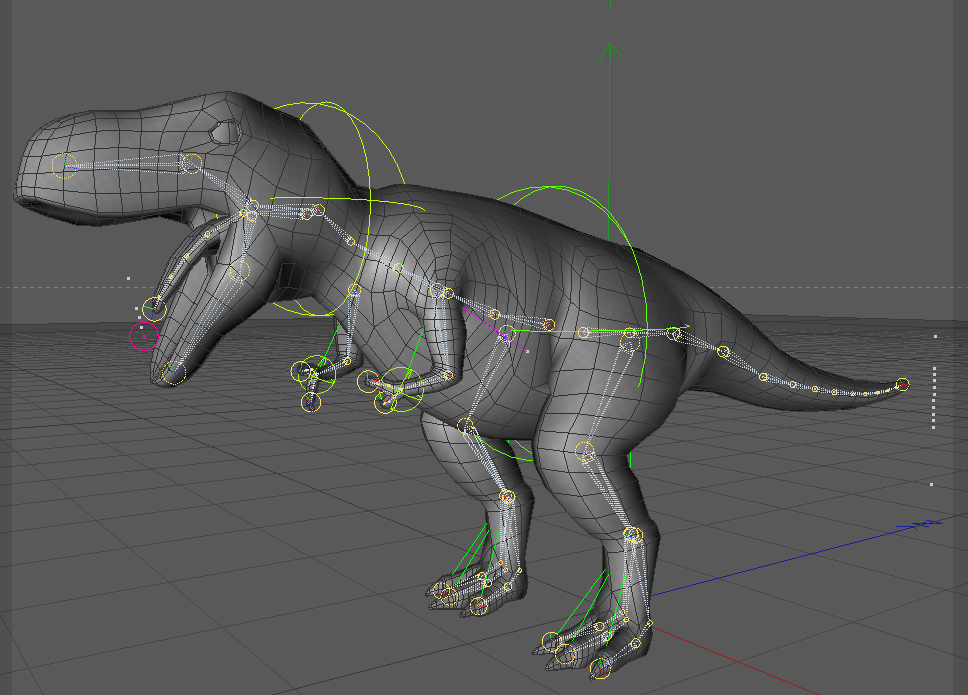Pick the green circle controller on nearer hand

(x=401, y=389)
